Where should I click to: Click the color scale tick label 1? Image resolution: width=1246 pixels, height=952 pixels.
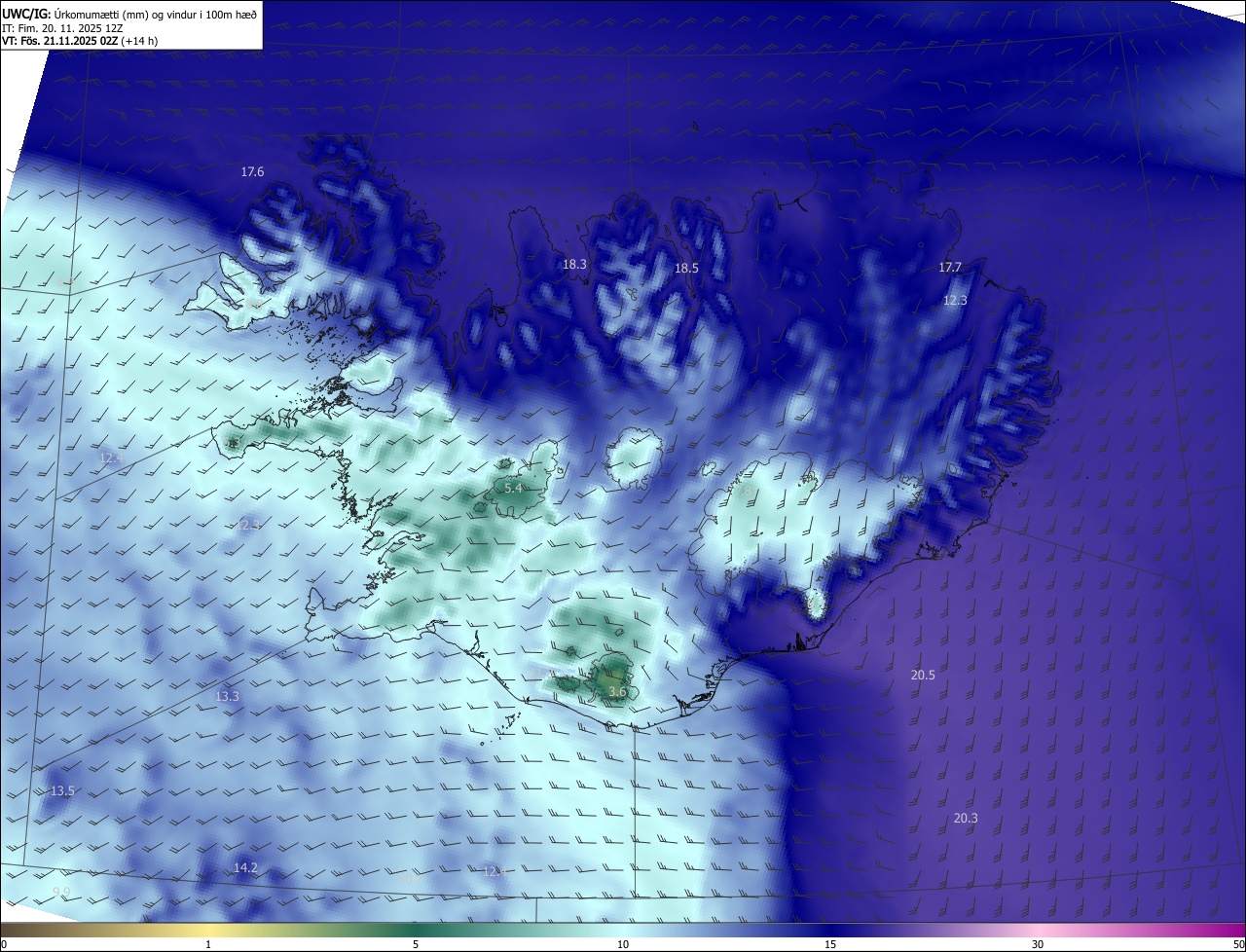[208, 944]
